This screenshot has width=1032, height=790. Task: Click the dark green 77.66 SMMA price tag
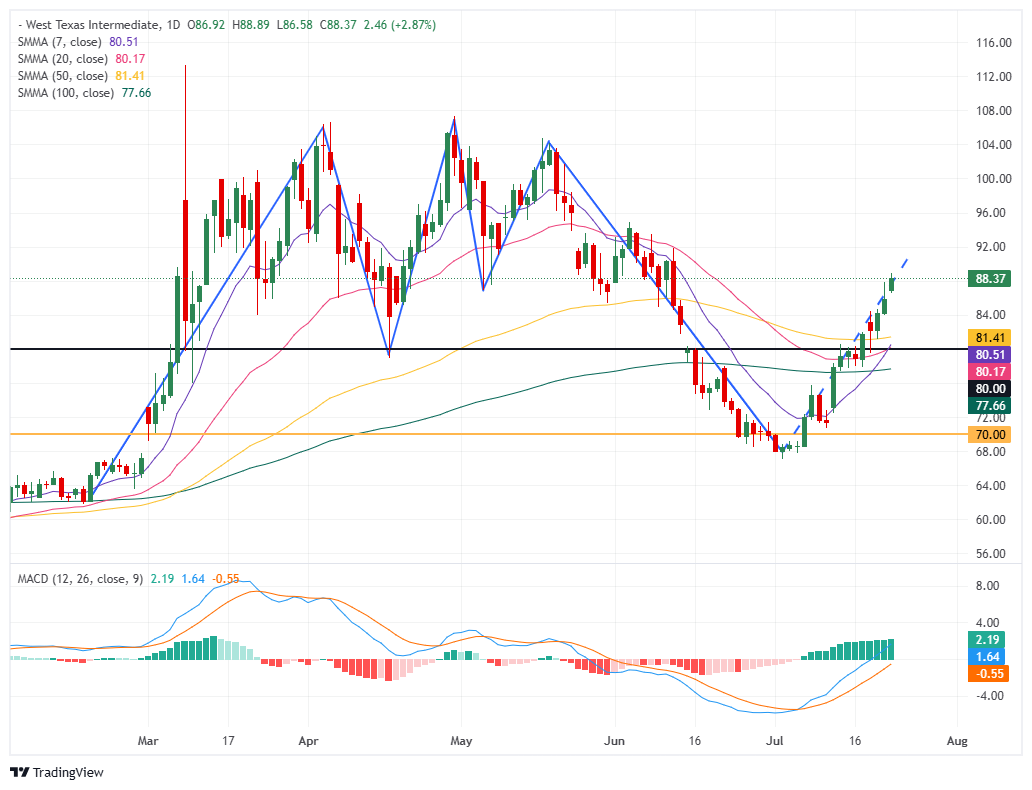pyautogui.click(x=989, y=406)
